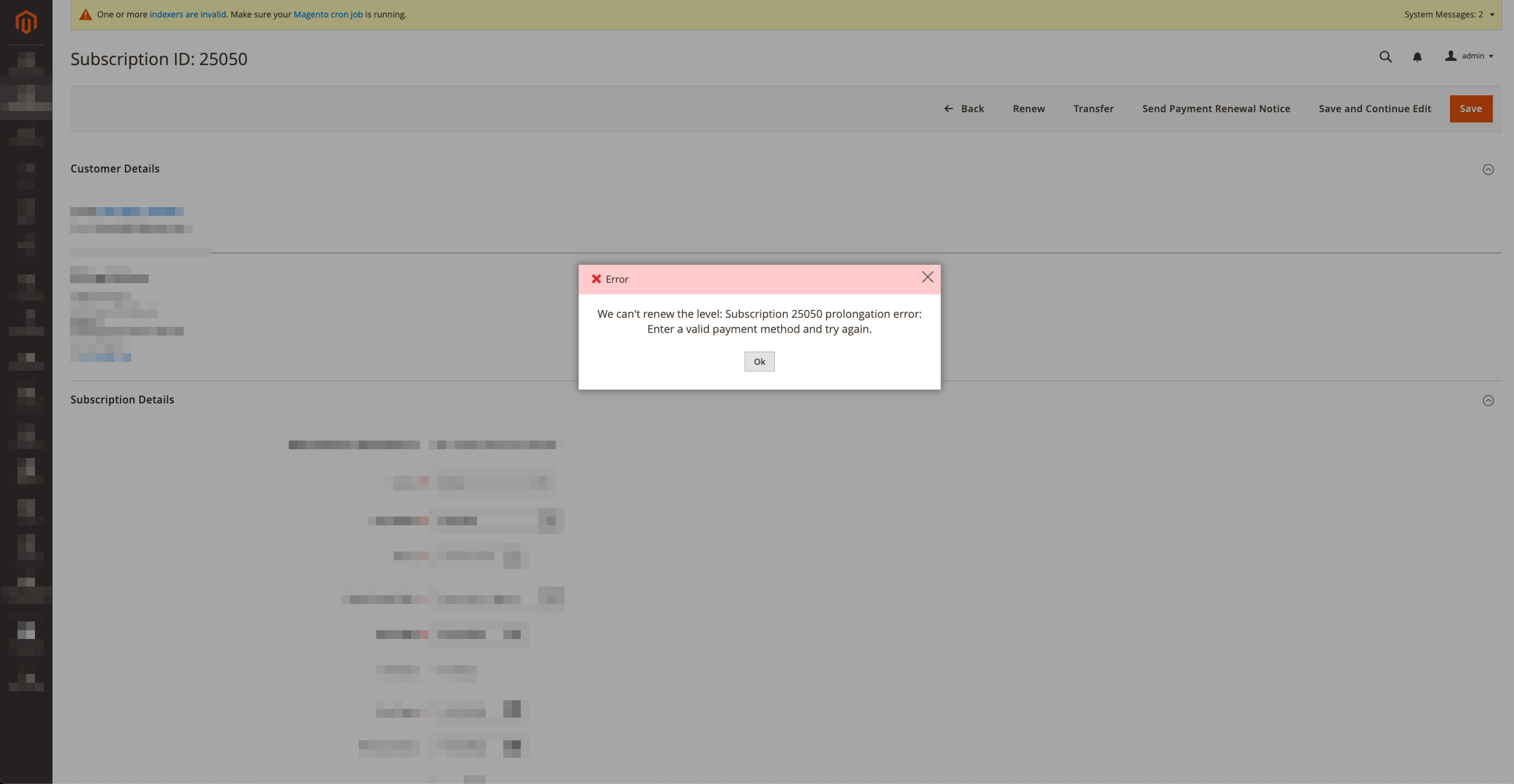The height and width of the screenshot is (784, 1514).
Task: Open the "indexers are invalid" link
Action: (x=187, y=15)
